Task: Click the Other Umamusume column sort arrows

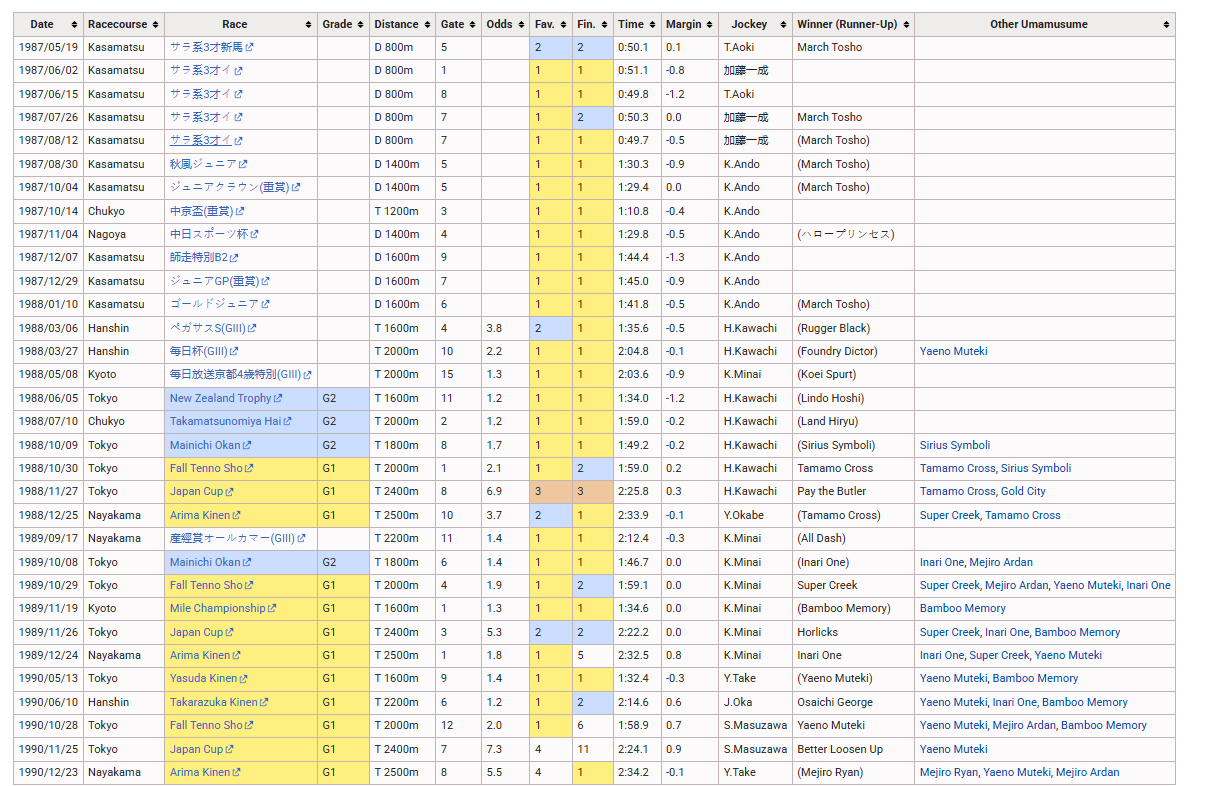Action: tap(1166, 24)
